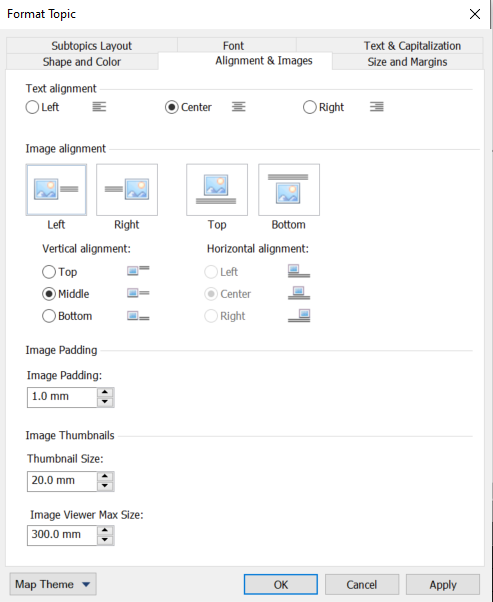Switch to the Shape and Color tab
Screen dimensions: 493x602
pos(82,62)
